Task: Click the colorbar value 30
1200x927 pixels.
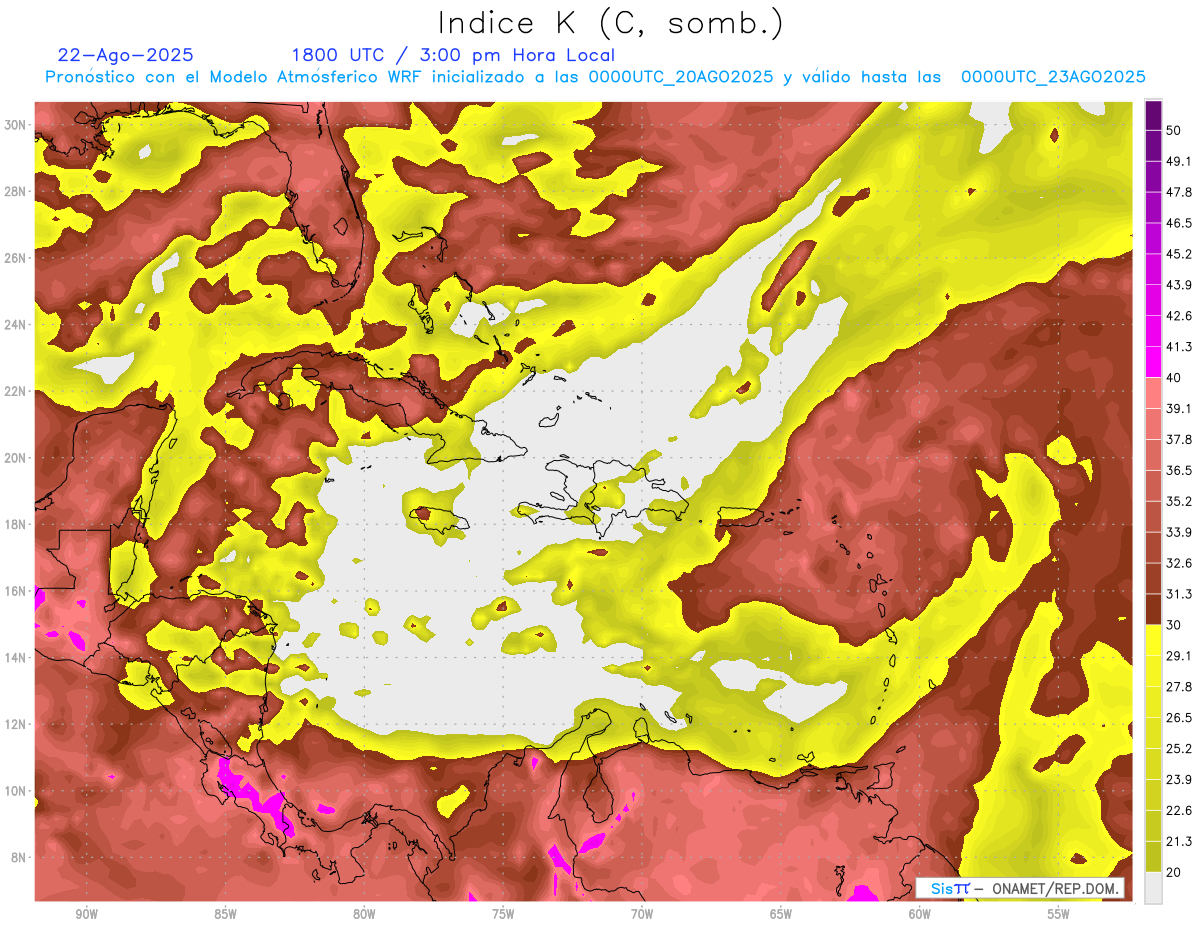Action: pyautogui.click(x=1173, y=625)
